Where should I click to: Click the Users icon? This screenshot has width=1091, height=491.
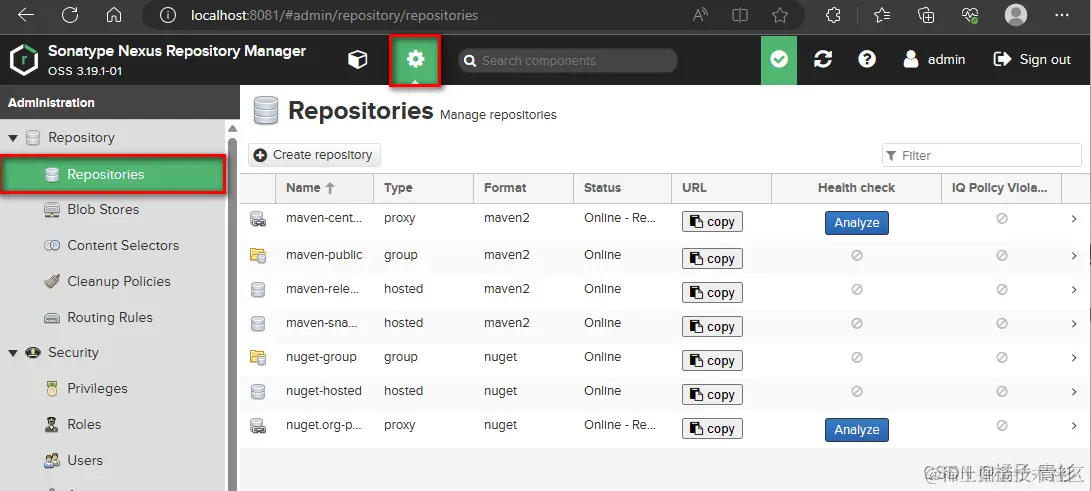pos(51,460)
